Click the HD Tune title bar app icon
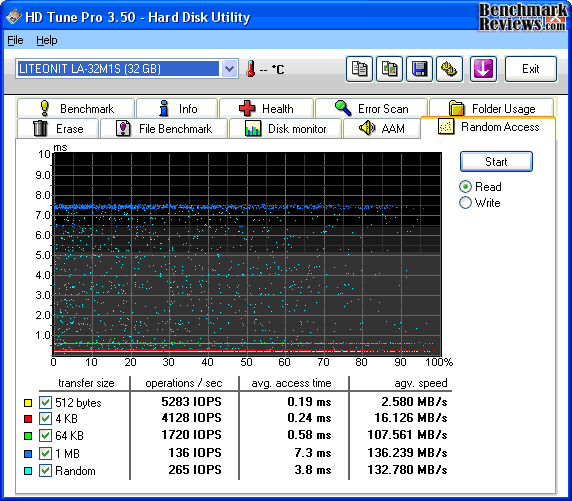The image size is (572, 501). [x=14, y=17]
